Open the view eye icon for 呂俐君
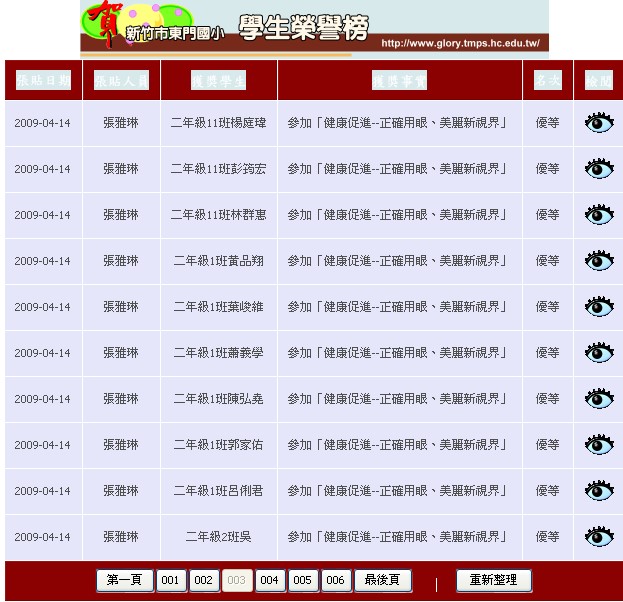The image size is (623, 602). coord(599,491)
